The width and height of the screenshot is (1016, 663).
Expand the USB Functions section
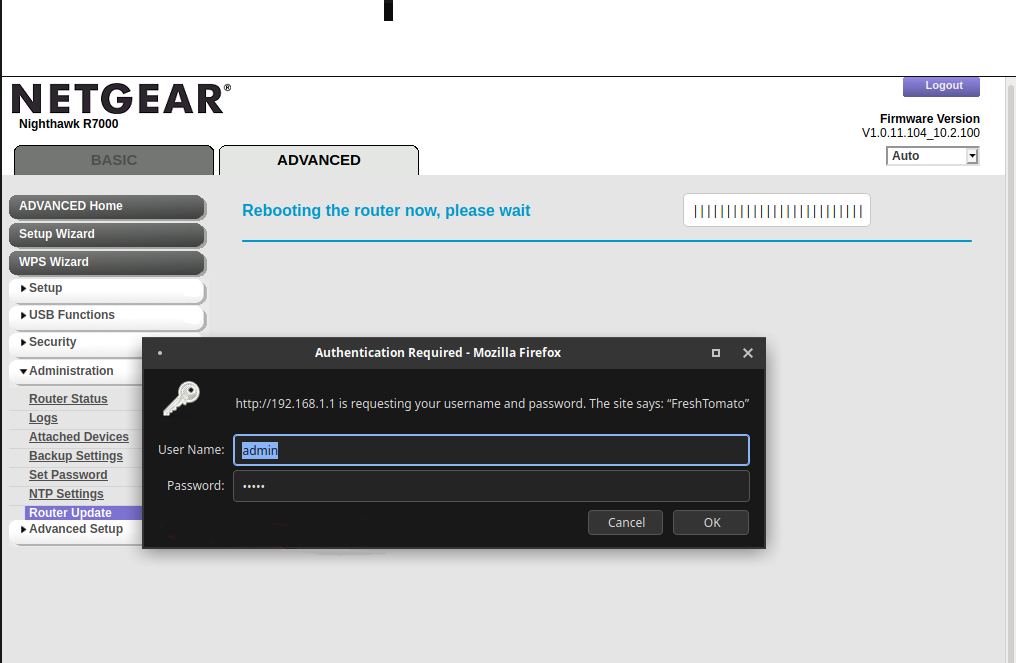pyautogui.click(x=107, y=316)
